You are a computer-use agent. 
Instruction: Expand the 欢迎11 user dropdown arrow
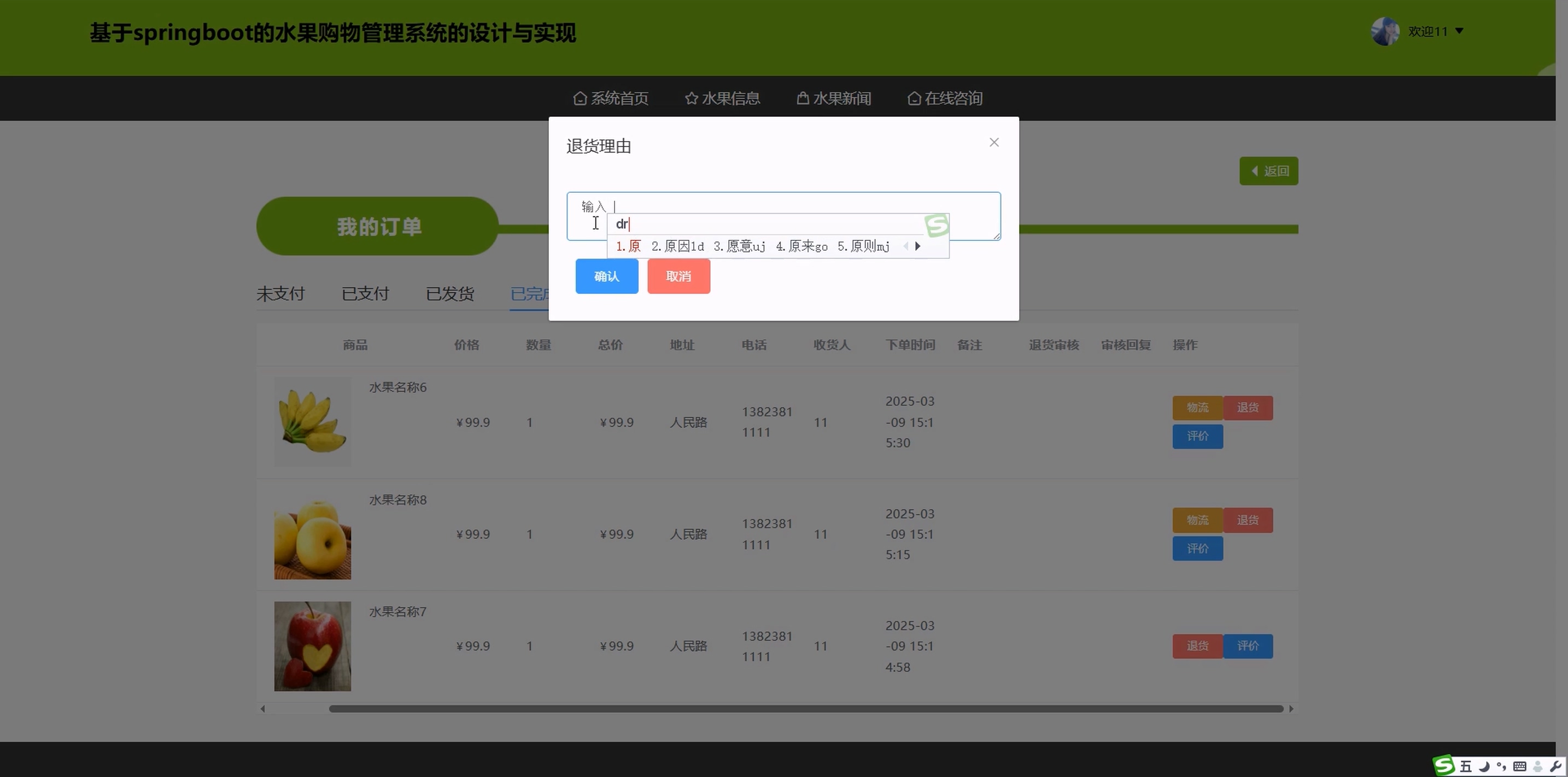point(1459,31)
